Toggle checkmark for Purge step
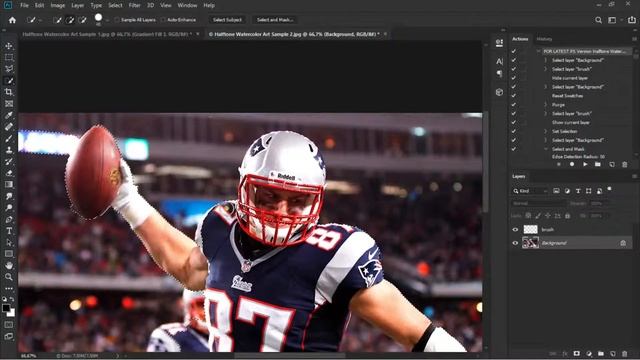Screen dimensions: 640x360 pyautogui.click(x=514, y=104)
